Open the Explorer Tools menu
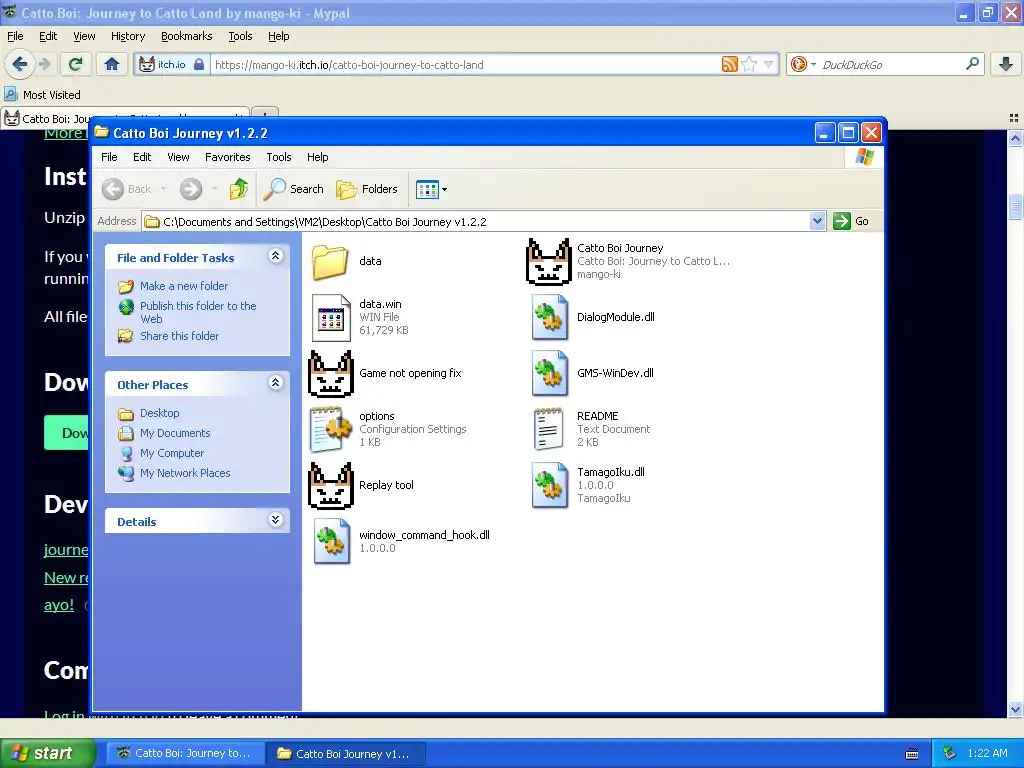This screenshot has height=768, width=1024. coord(278,157)
